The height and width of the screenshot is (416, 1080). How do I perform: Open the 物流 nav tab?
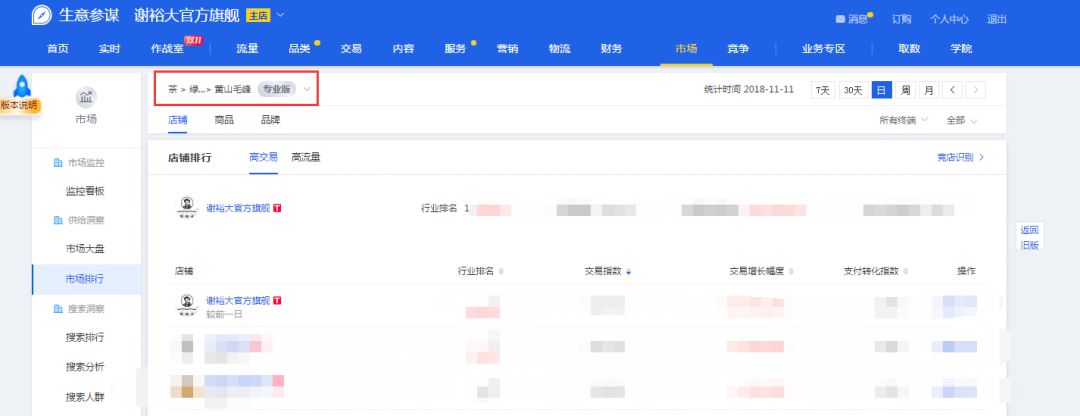pyautogui.click(x=559, y=49)
